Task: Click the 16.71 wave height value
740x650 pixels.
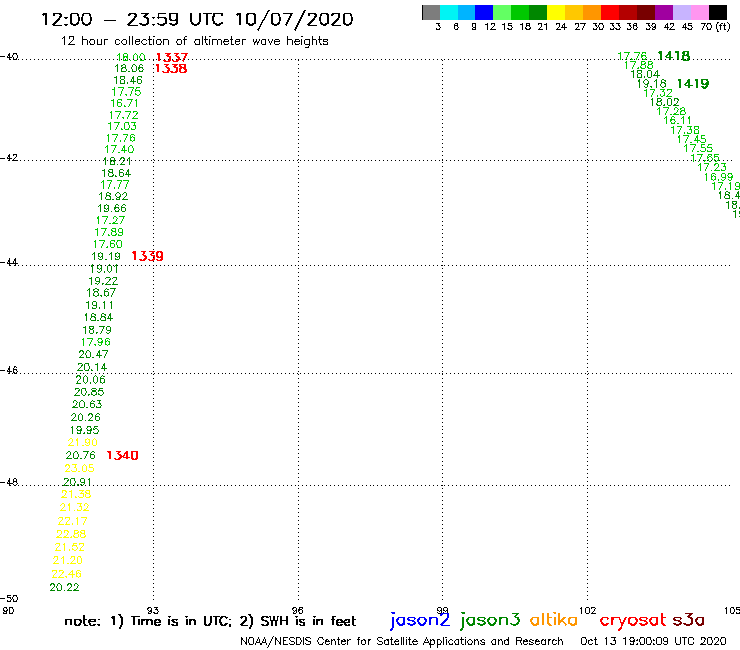Action: click(124, 103)
